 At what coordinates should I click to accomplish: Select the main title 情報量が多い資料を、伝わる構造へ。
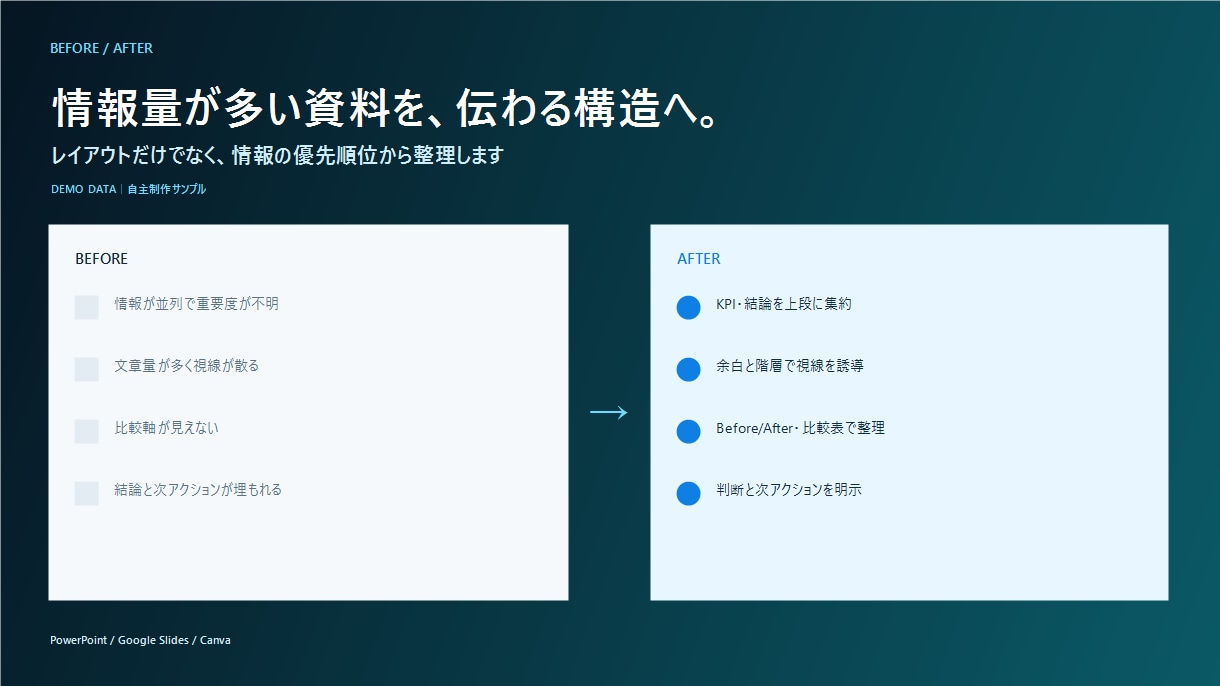pyautogui.click(x=385, y=109)
